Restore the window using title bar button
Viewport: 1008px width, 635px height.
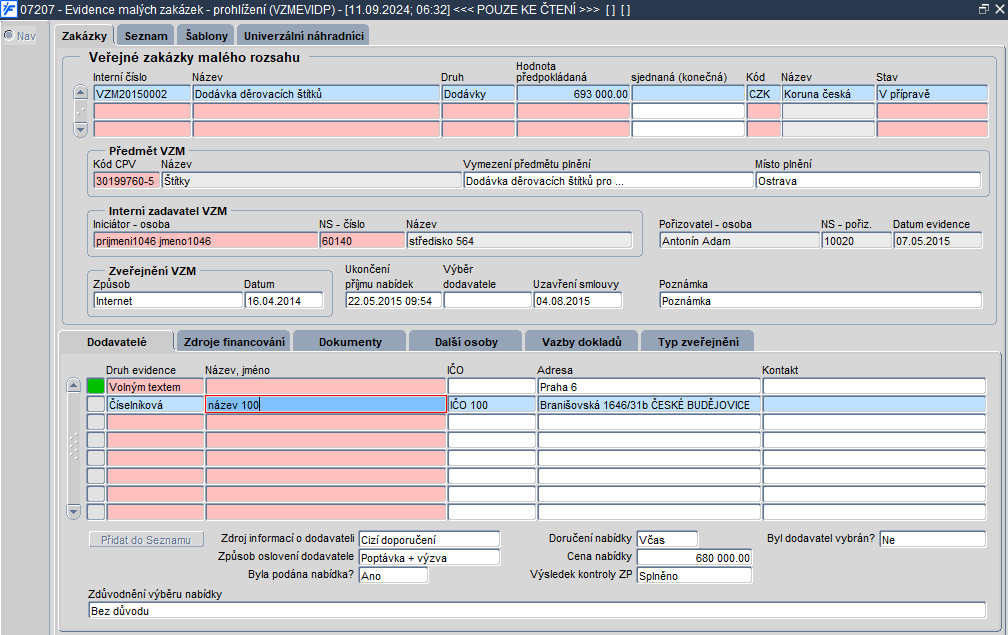tap(984, 9)
